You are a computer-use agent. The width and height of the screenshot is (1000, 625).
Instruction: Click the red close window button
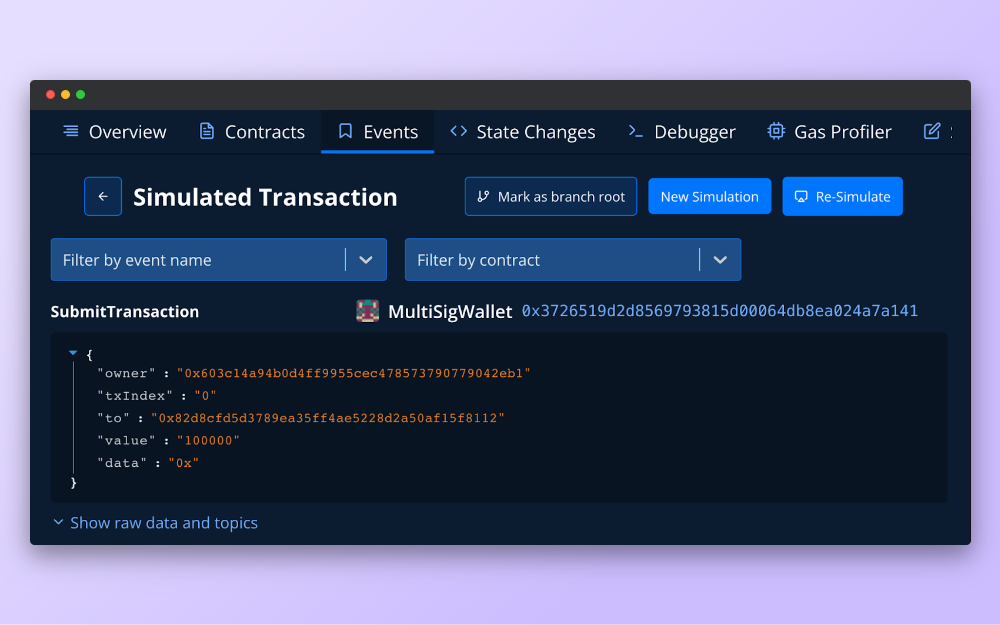click(50, 94)
